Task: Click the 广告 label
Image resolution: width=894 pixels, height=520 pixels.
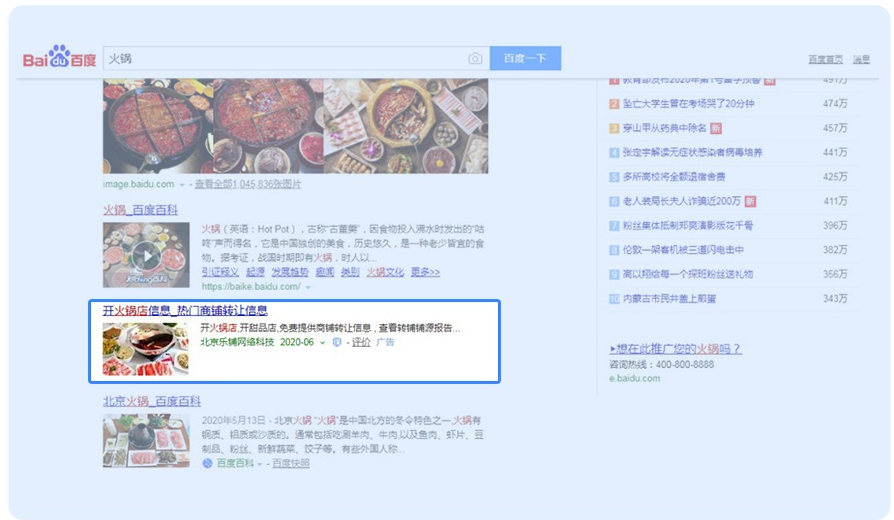Action: (x=385, y=342)
